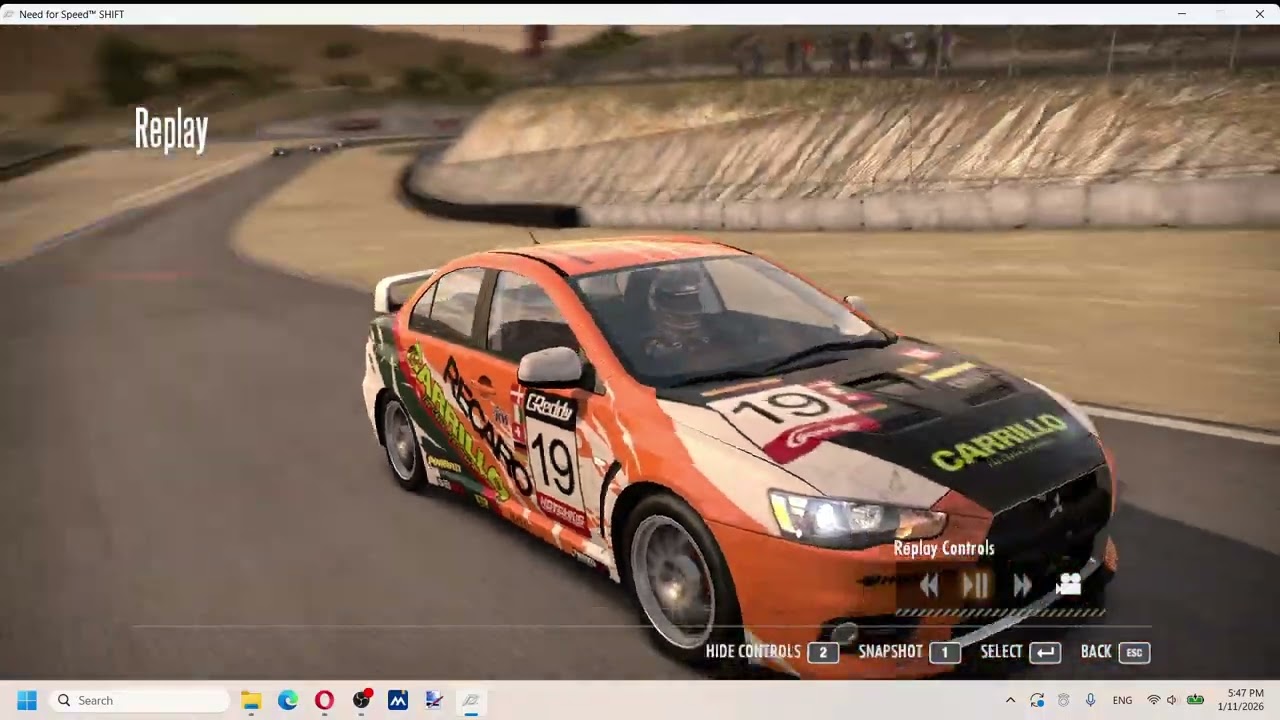Click the 'Replay' title text
Image resolution: width=1280 pixels, height=720 pixels.
pyautogui.click(x=171, y=130)
